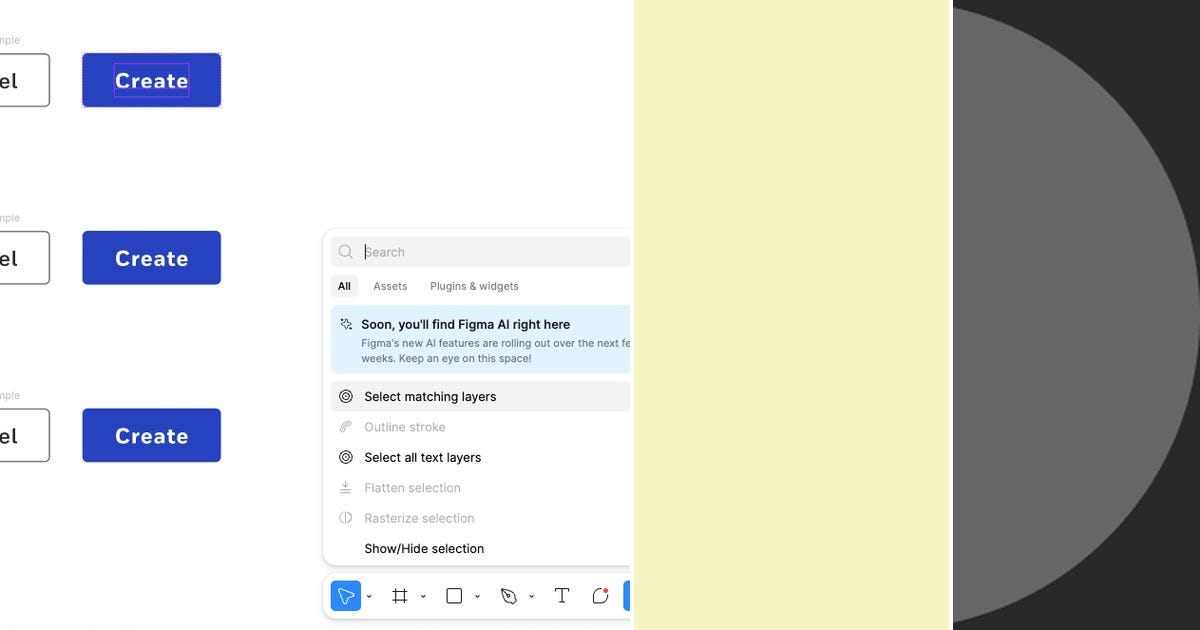
Task: Select the Text tool
Action: point(561,595)
